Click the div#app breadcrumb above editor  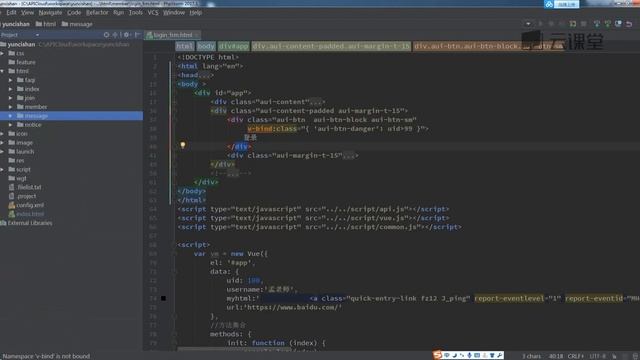(233, 47)
